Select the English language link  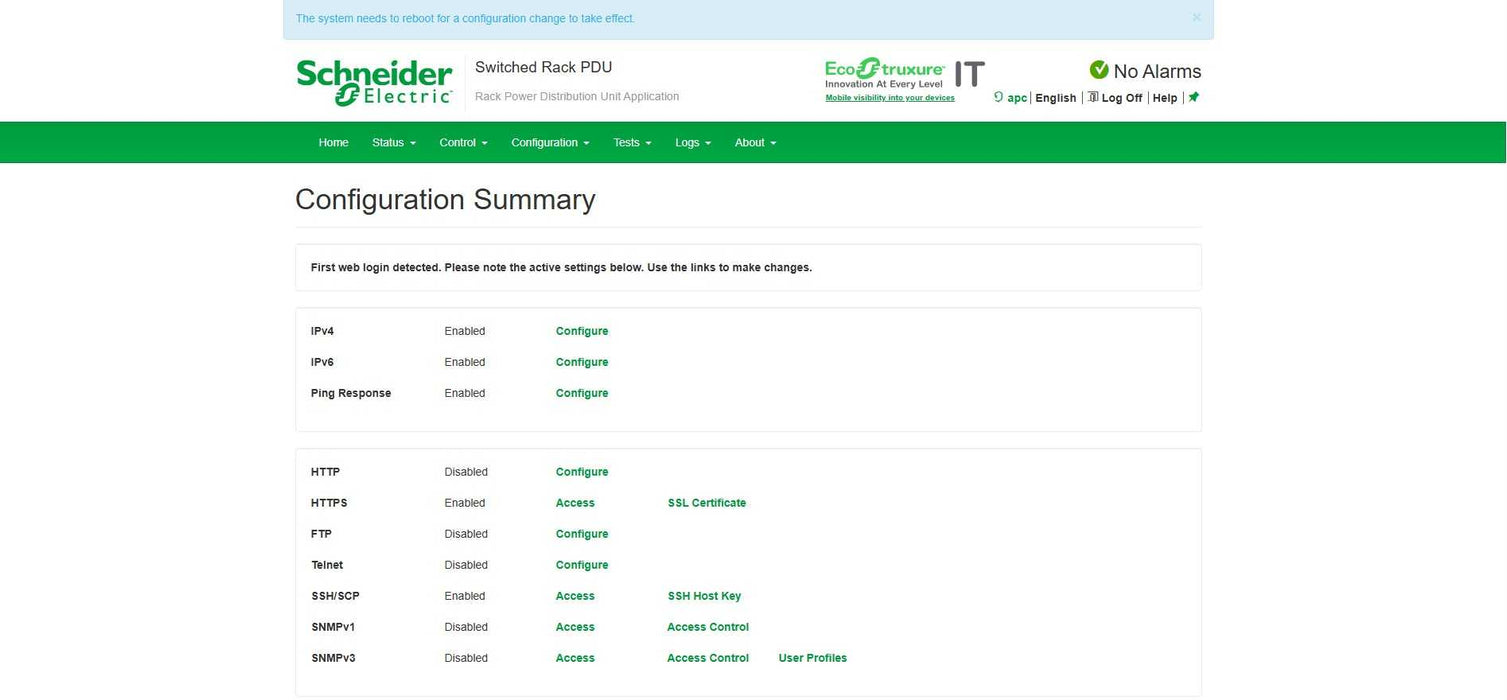[1055, 98]
